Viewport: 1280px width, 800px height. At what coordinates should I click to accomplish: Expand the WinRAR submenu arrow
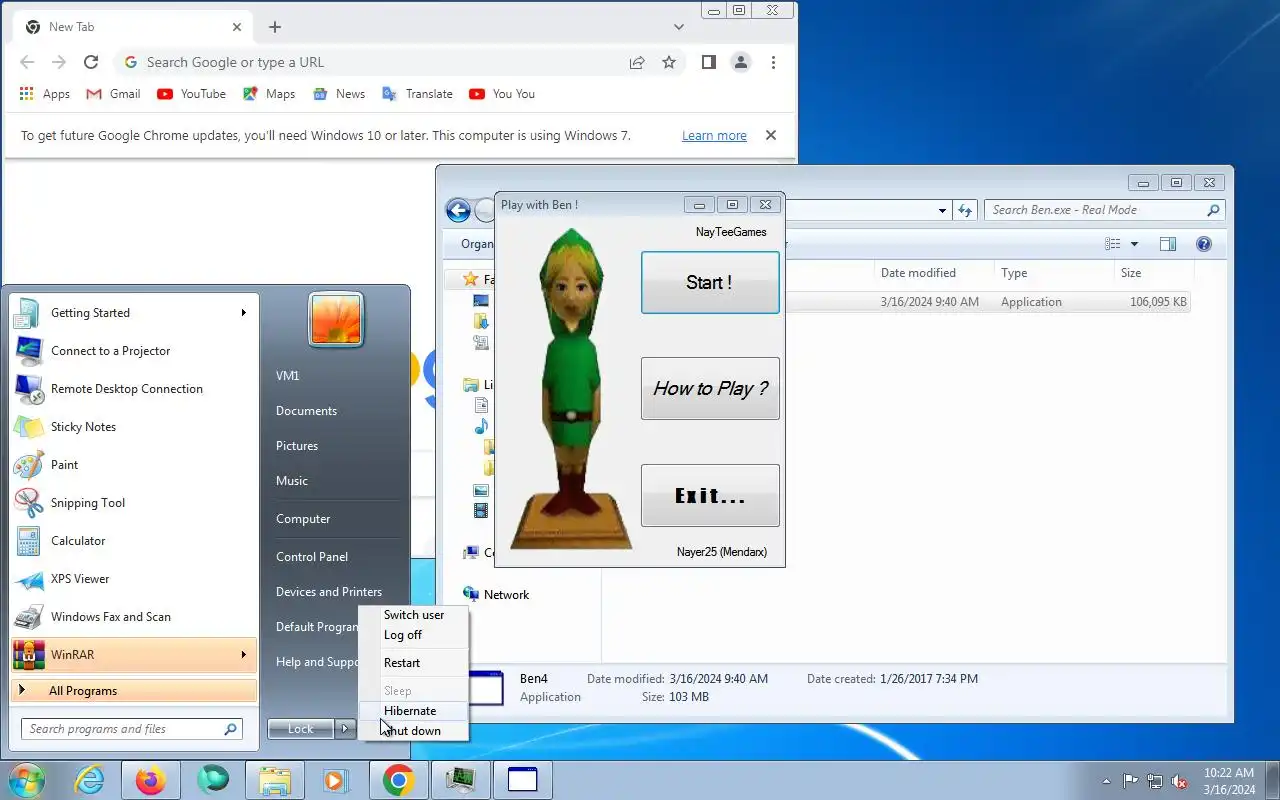click(243, 655)
